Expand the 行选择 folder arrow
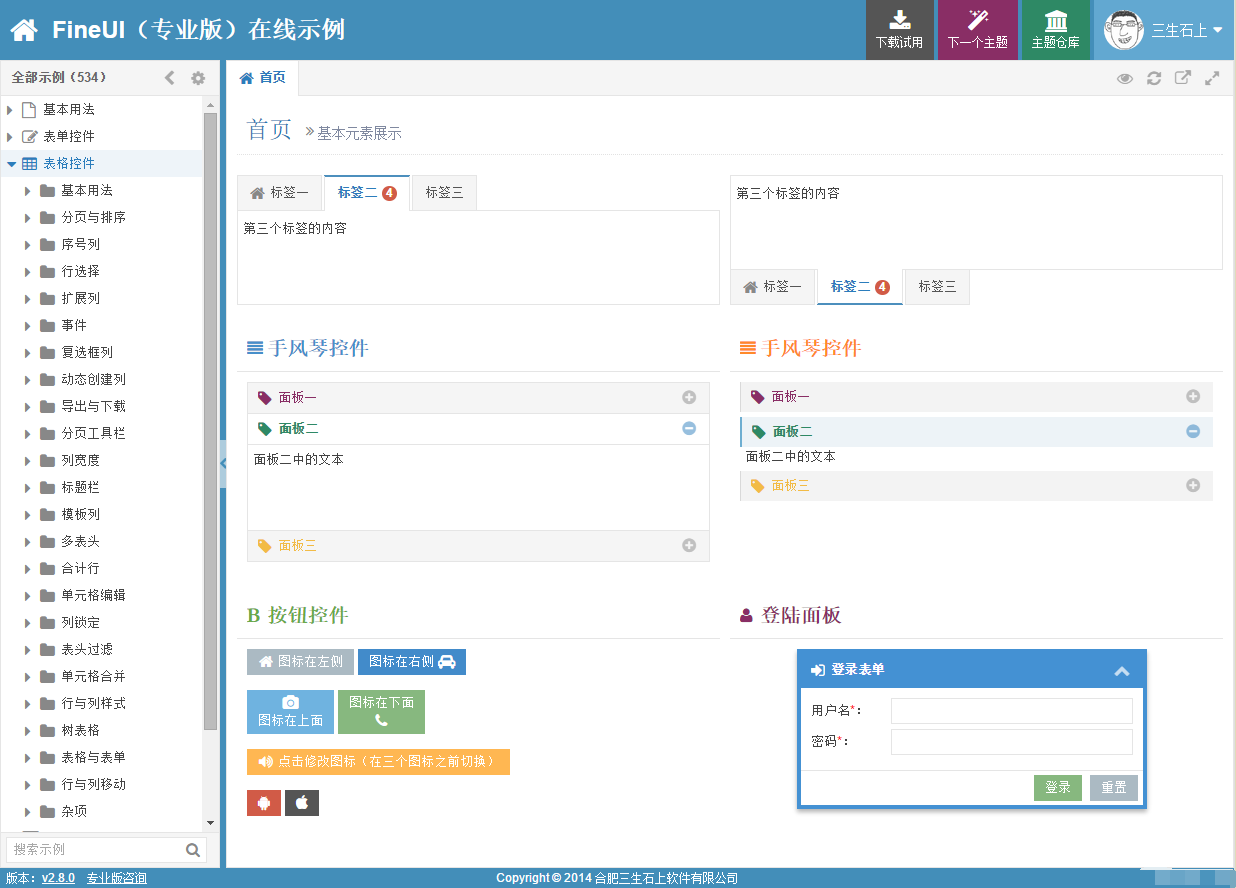 tap(28, 271)
